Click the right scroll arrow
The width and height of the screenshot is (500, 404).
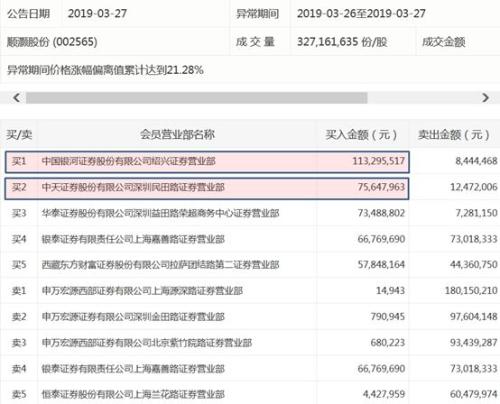(485, 98)
